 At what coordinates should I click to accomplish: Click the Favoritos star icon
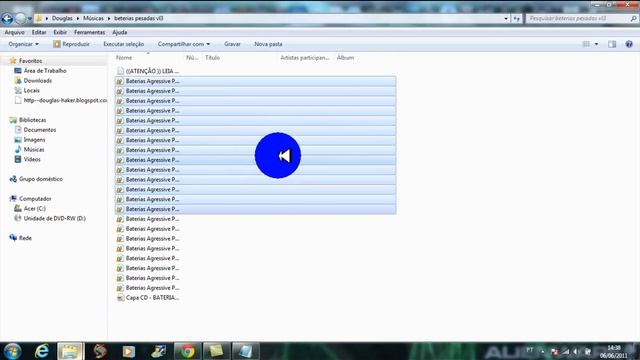click(x=13, y=61)
